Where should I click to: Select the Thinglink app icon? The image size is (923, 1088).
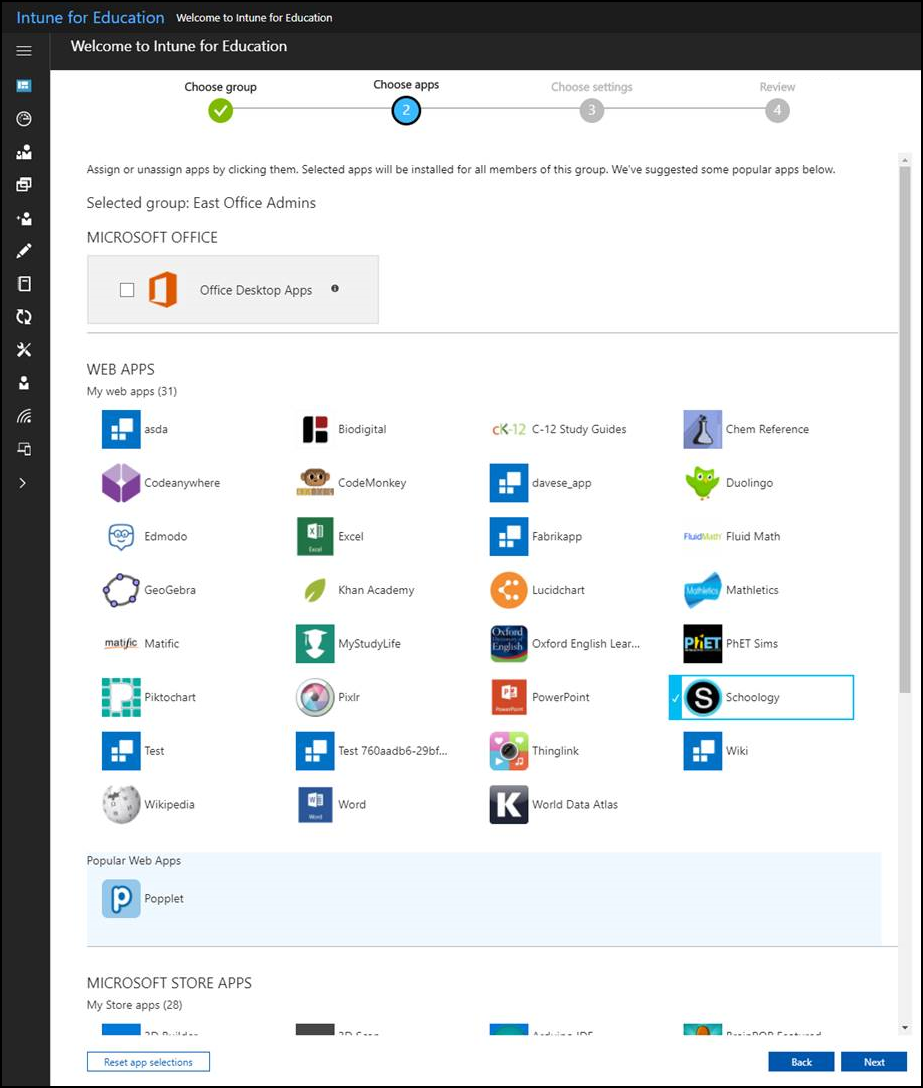pyautogui.click(x=509, y=751)
